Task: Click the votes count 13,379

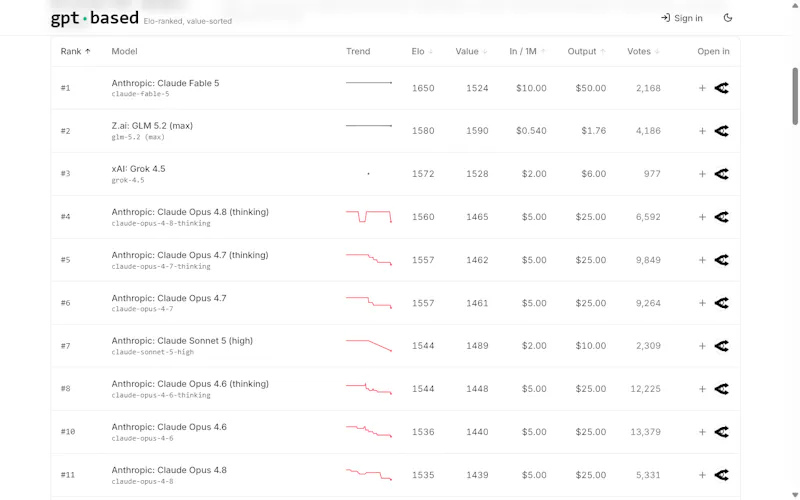Action: (x=645, y=432)
